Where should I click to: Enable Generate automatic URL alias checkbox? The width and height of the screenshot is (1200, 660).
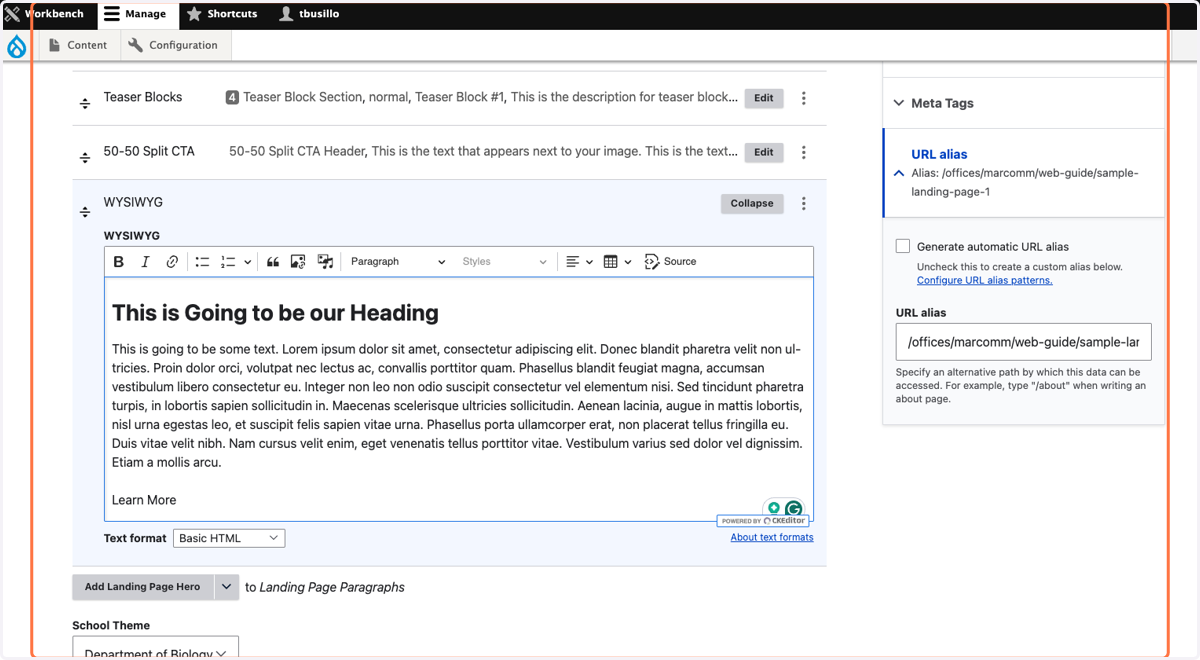[903, 246]
